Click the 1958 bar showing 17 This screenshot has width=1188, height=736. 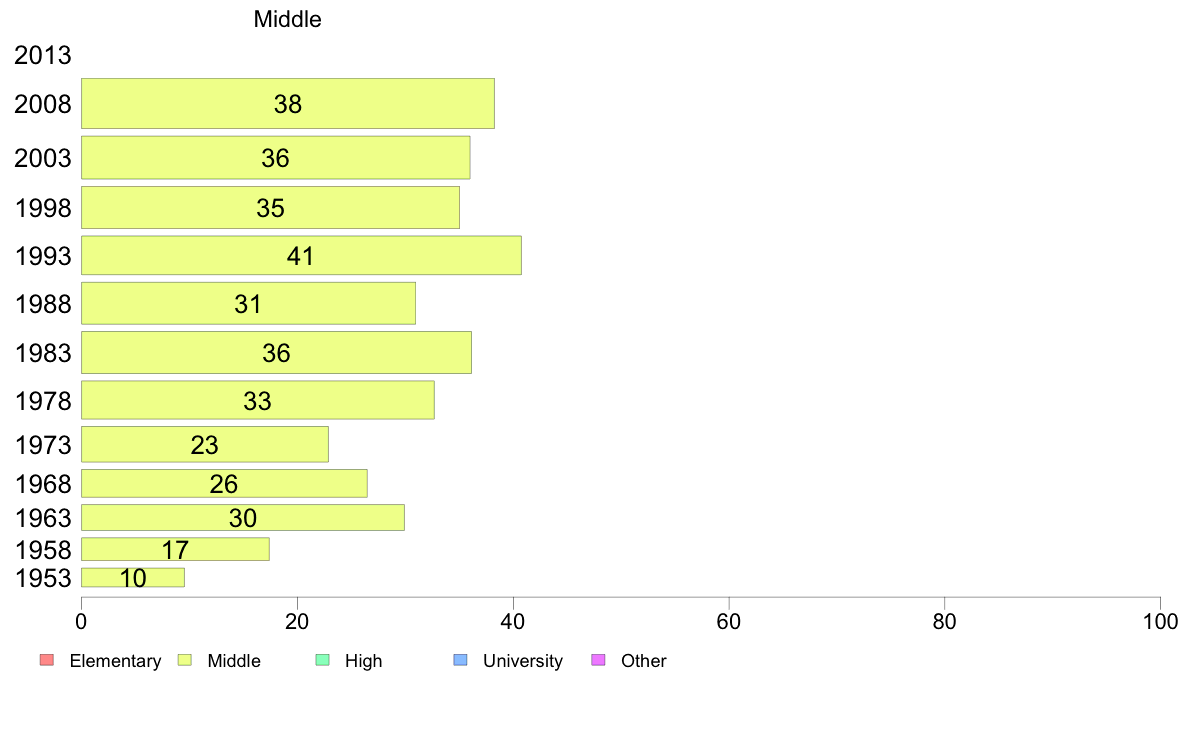pyautogui.click(x=176, y=550)
